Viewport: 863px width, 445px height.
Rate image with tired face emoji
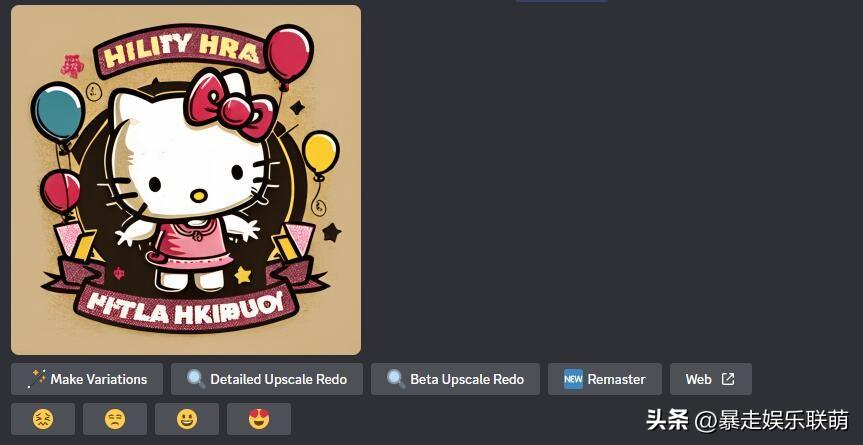tap(43, 419)
